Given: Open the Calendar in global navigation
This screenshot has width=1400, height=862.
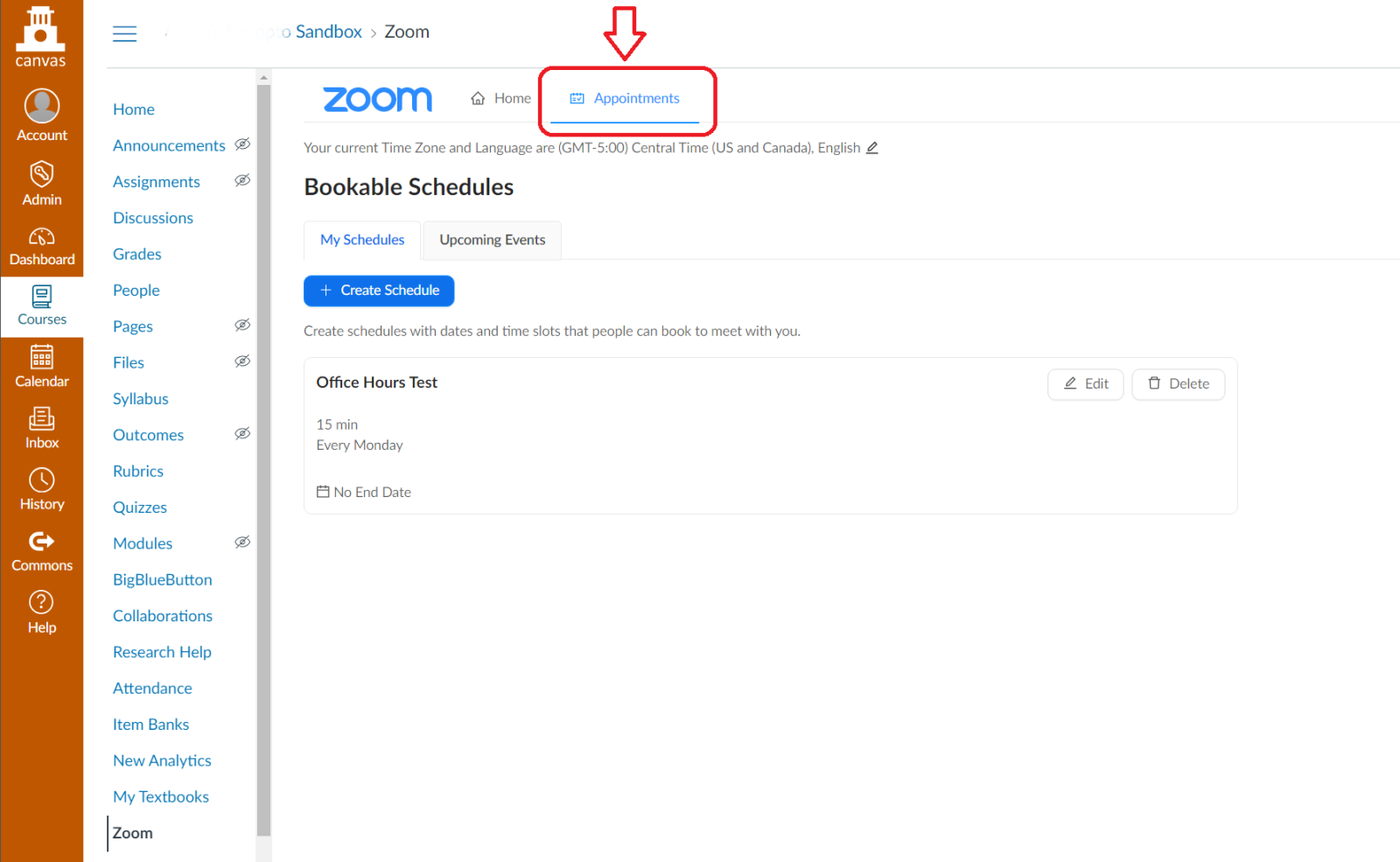Looking at the screenshot, I should pos(42,357).
